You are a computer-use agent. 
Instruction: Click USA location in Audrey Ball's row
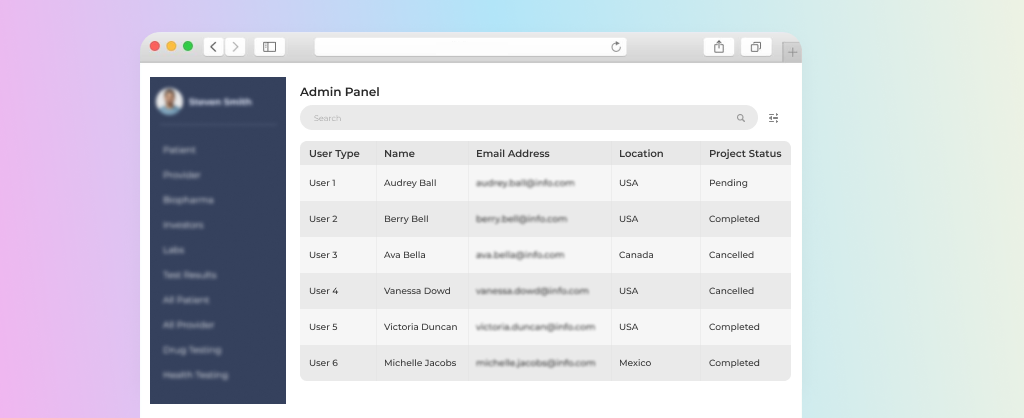coord(628,183)
